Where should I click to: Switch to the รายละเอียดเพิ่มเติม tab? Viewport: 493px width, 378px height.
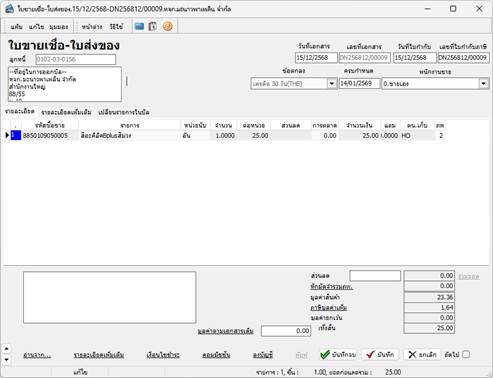[x=66, y=112]
